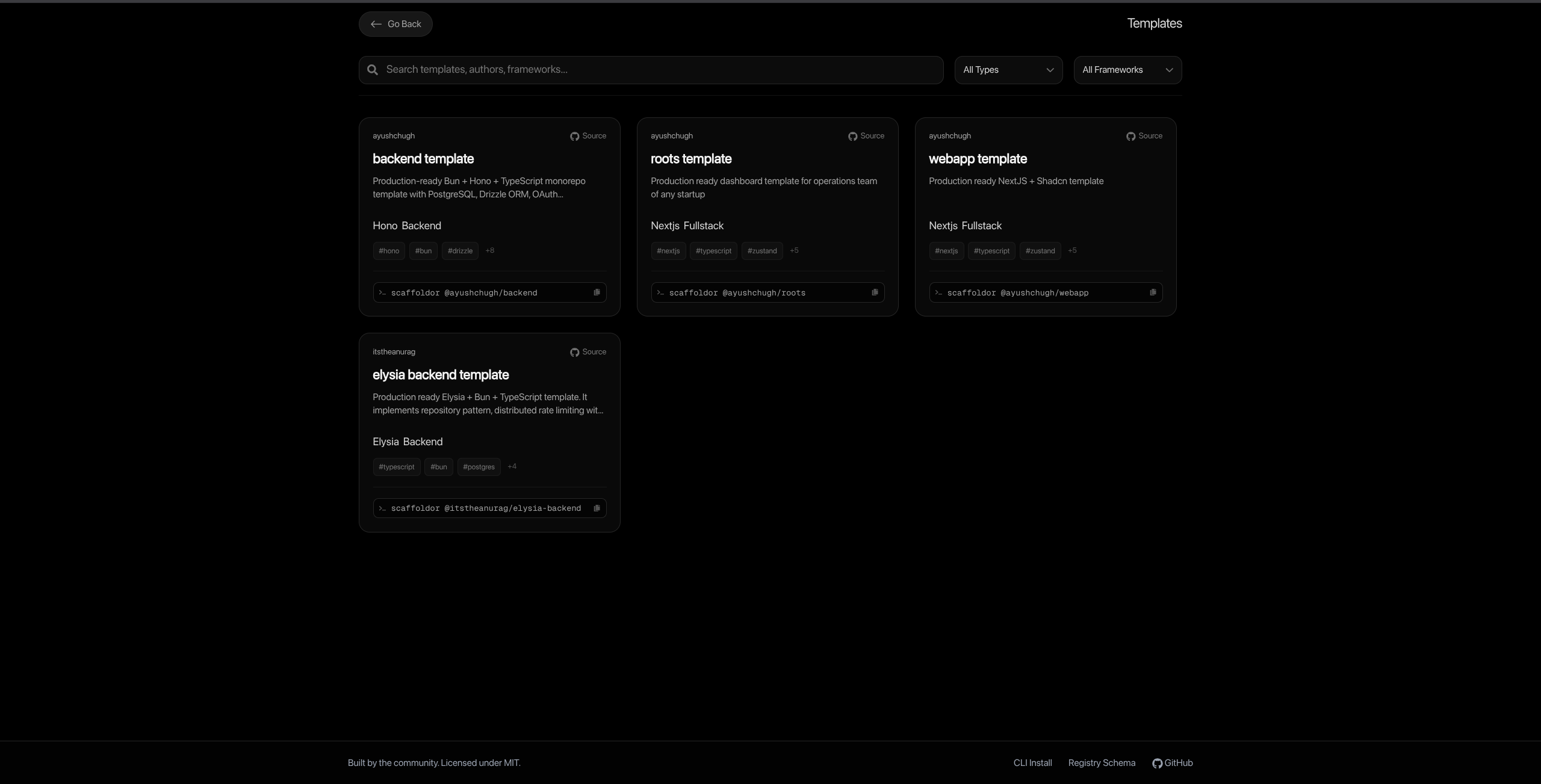Toggle the #postgres tag on elysia template
1541x784 pixels.
[x=478, y=466]
